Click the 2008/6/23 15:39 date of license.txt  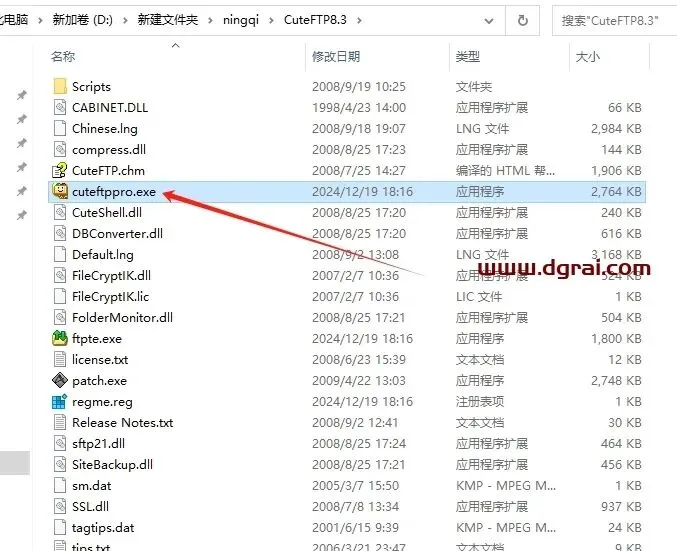click(x=359, y=360)
